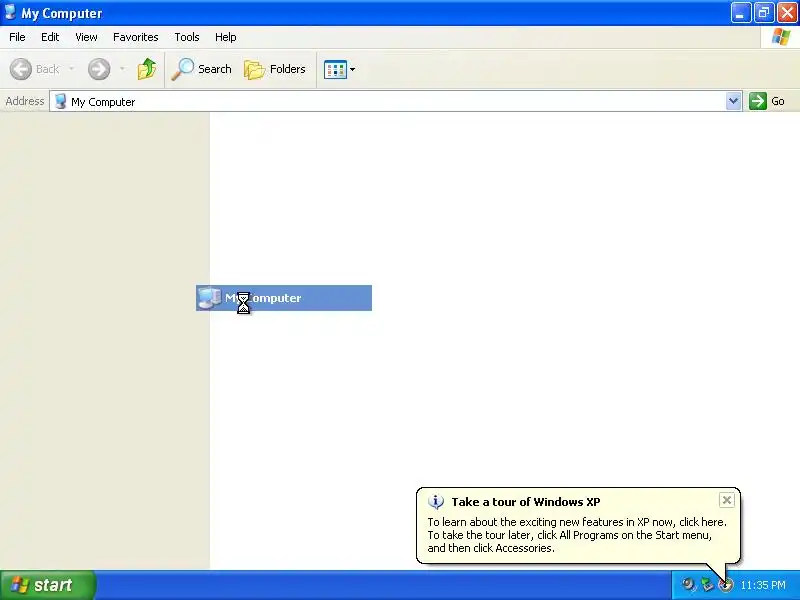Screen dimensions: 800x600
Task: Open the Favorites menu
Action: click(x=136, y=37)
